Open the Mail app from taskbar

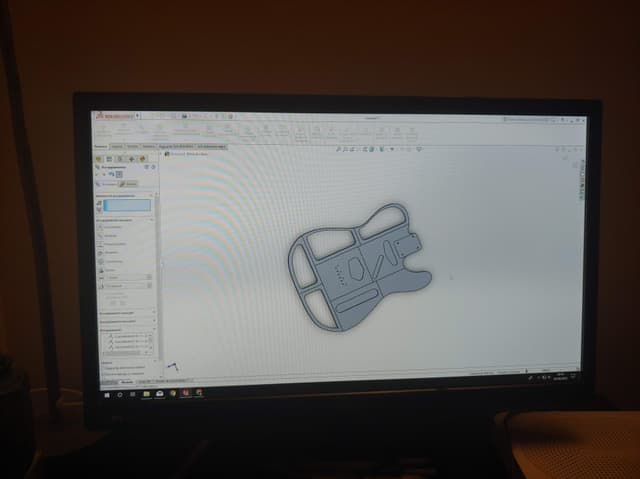click(x=160, y=394)
